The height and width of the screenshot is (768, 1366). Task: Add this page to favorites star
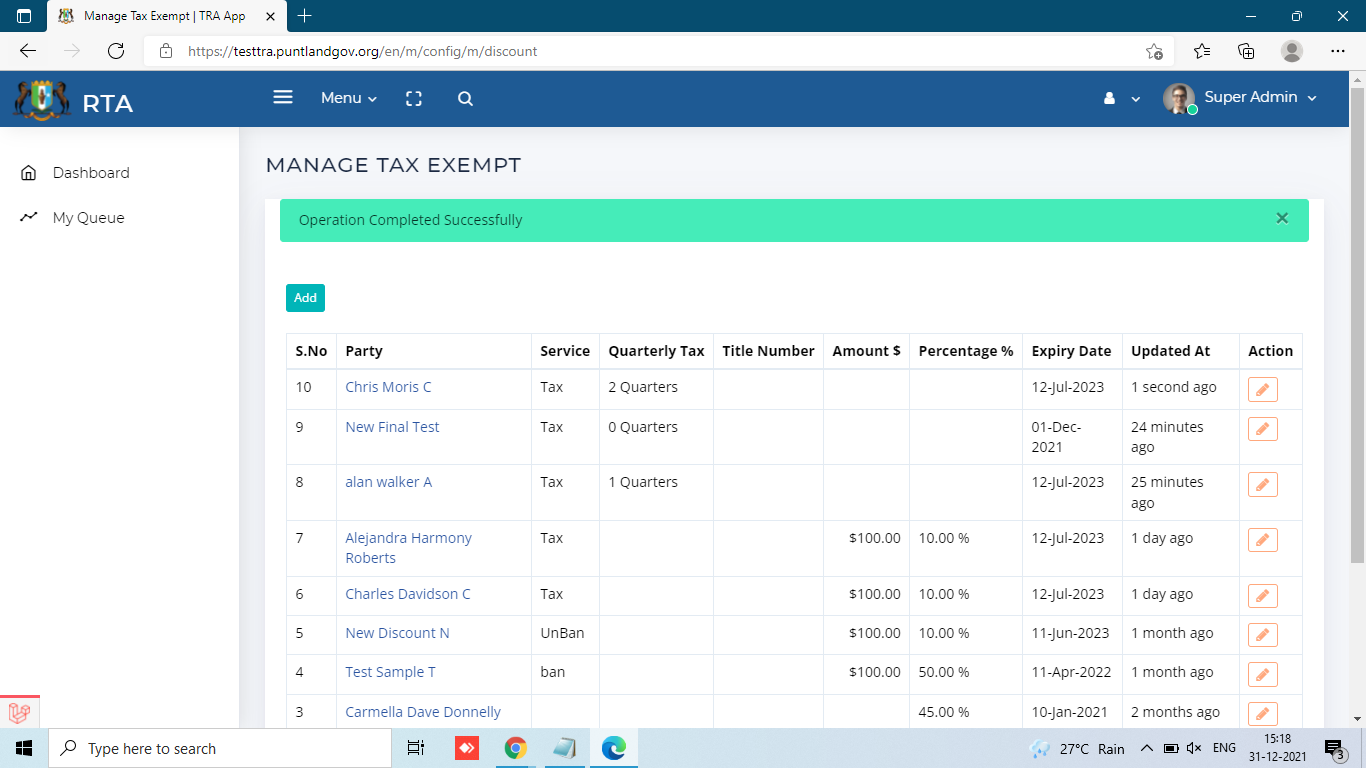click(1154, 51)
